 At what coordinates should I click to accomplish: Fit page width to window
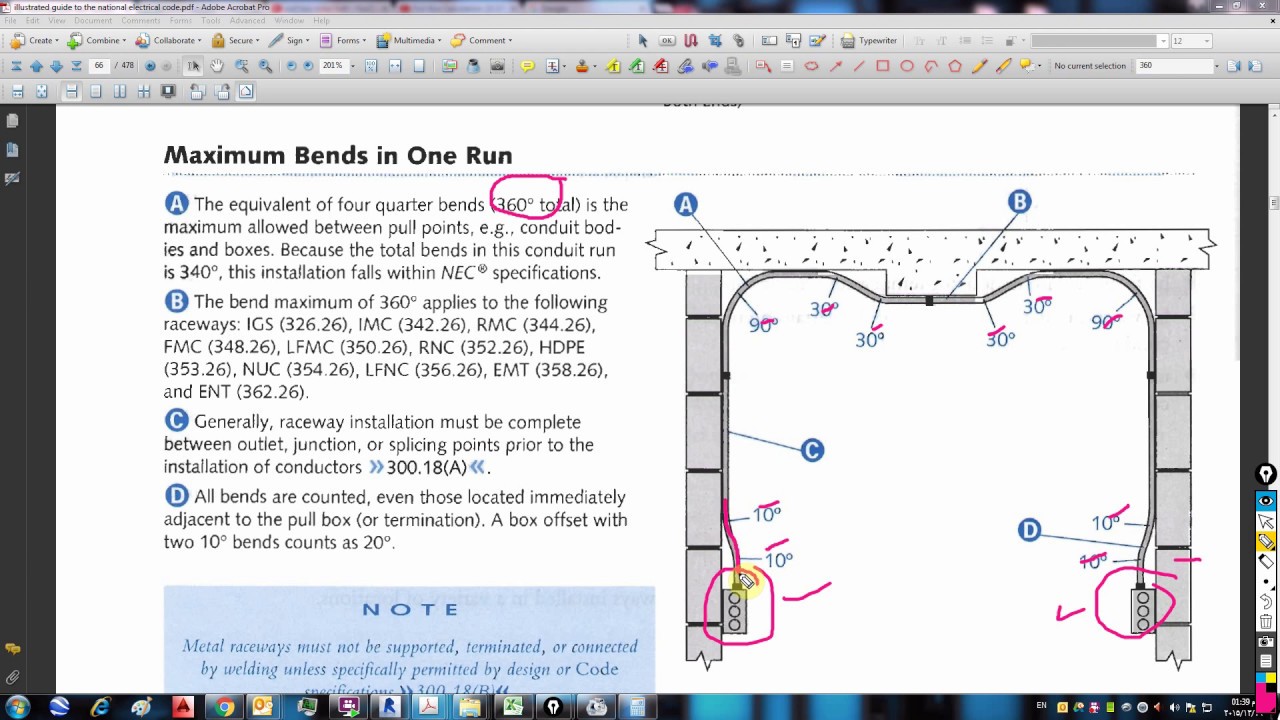395,66
